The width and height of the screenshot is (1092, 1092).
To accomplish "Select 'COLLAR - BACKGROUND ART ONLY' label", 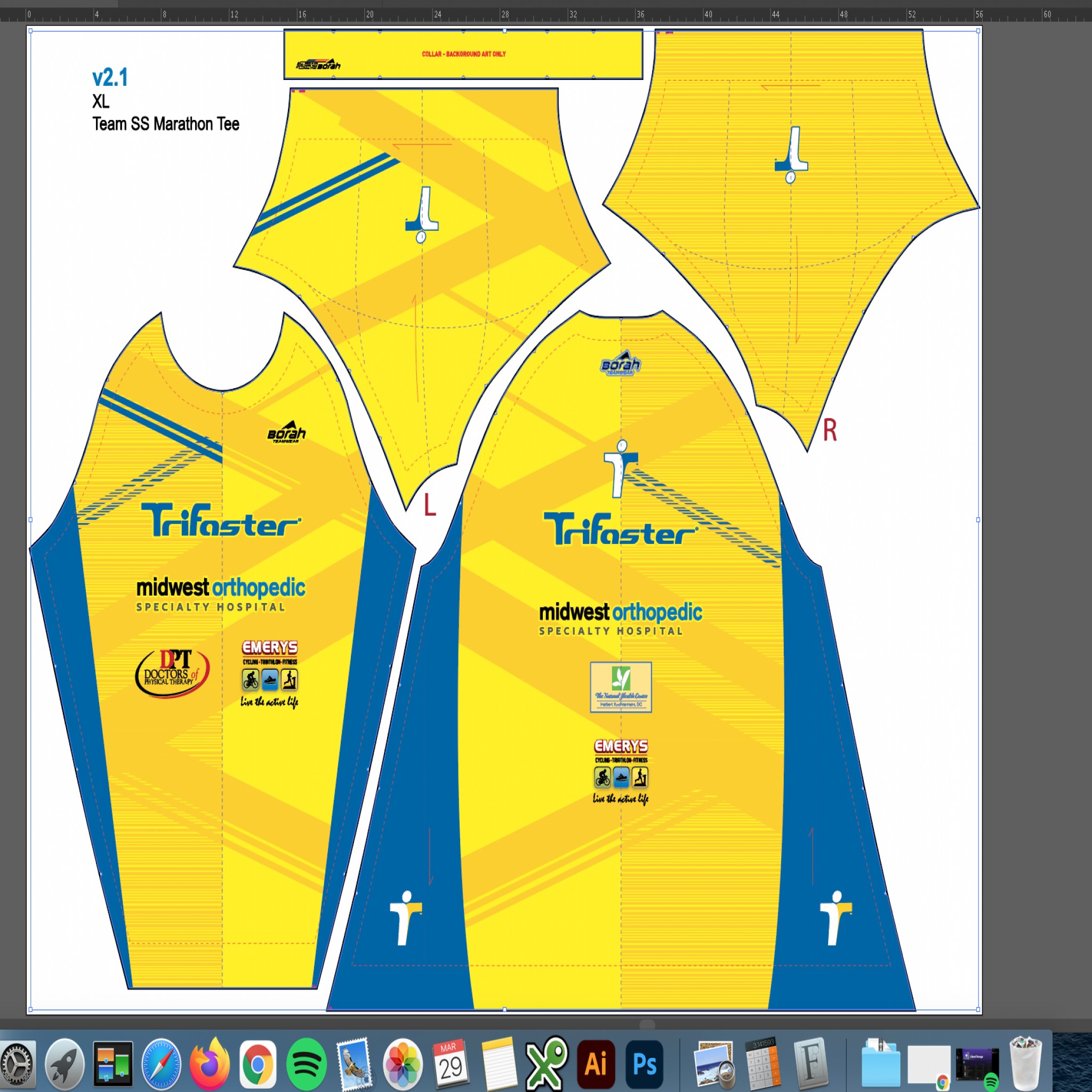I will 464,54.
